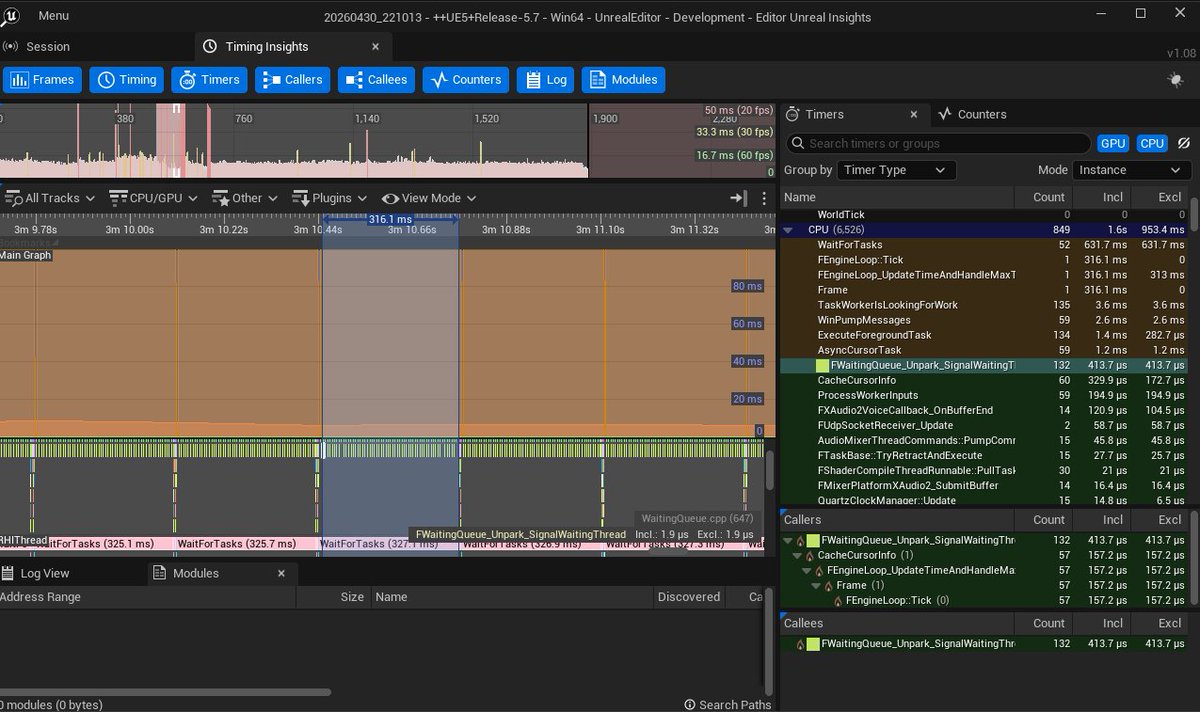The image size is (1200, 712).
Task: Select the Timing Insights tab
Action: [267, 46]
